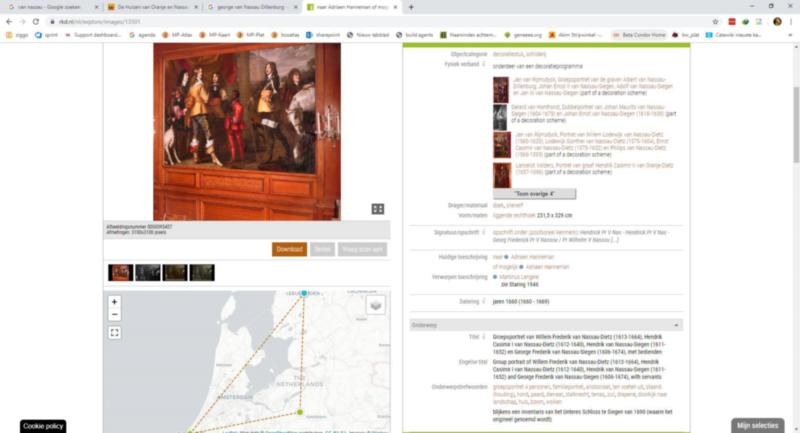This screenshot has height=433, width=800.
Task: Switch to 'De Huizen van Oranje en Nassau' tab
Action: point(152,7)
